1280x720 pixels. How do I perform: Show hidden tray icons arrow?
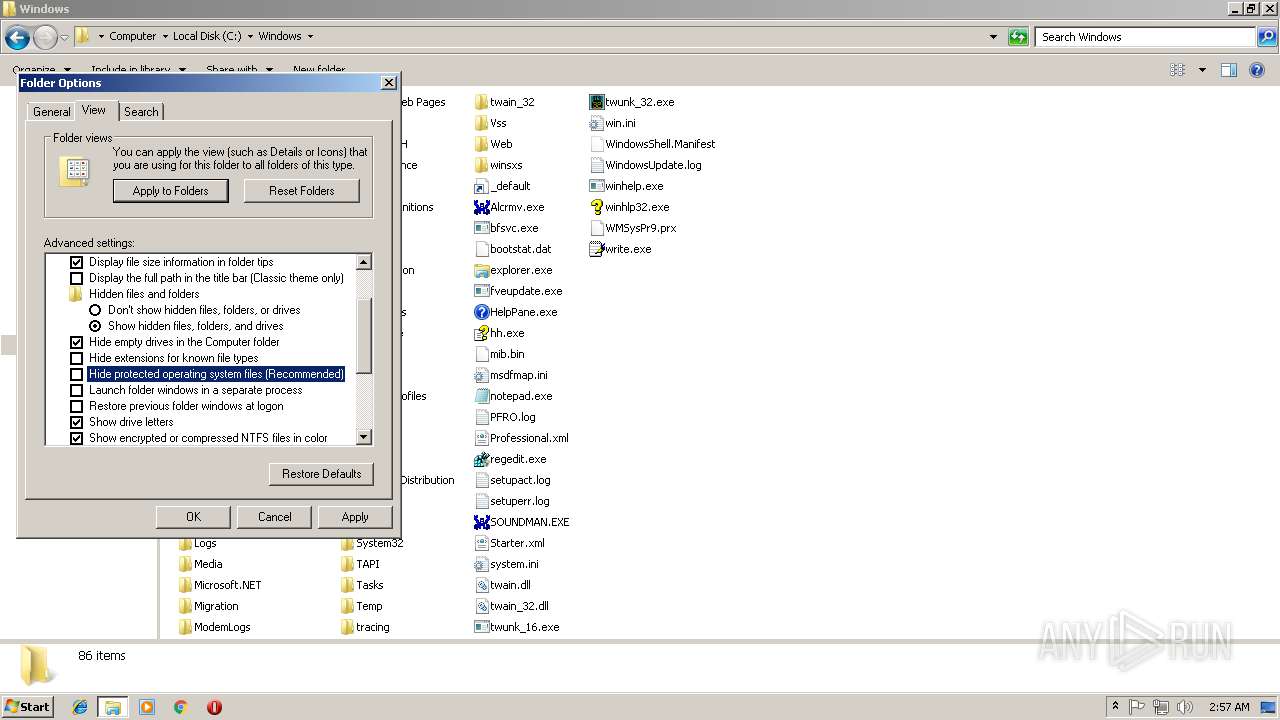pos(1115,707)
